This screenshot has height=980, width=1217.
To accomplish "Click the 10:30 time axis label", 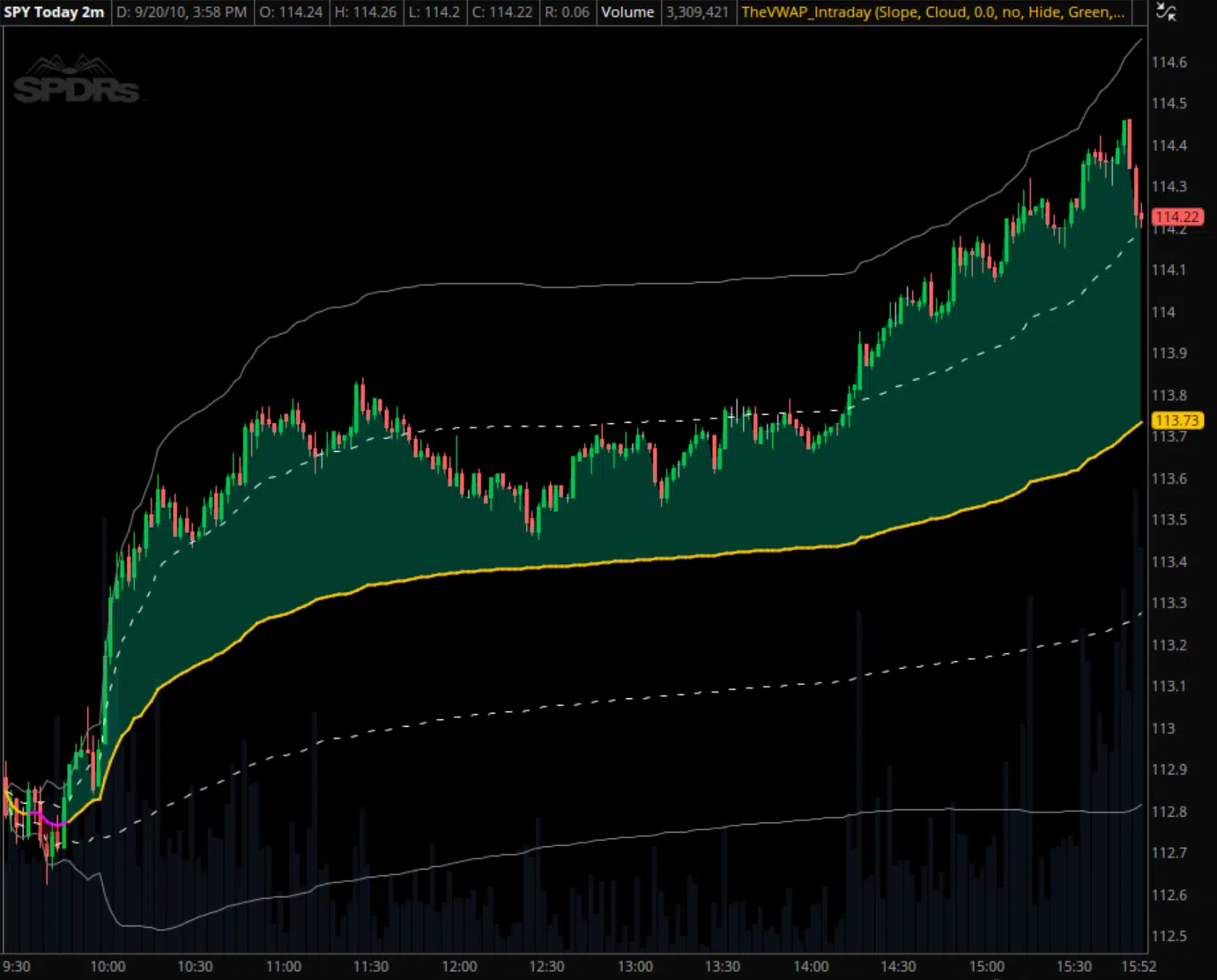I will tap(196, 967).
